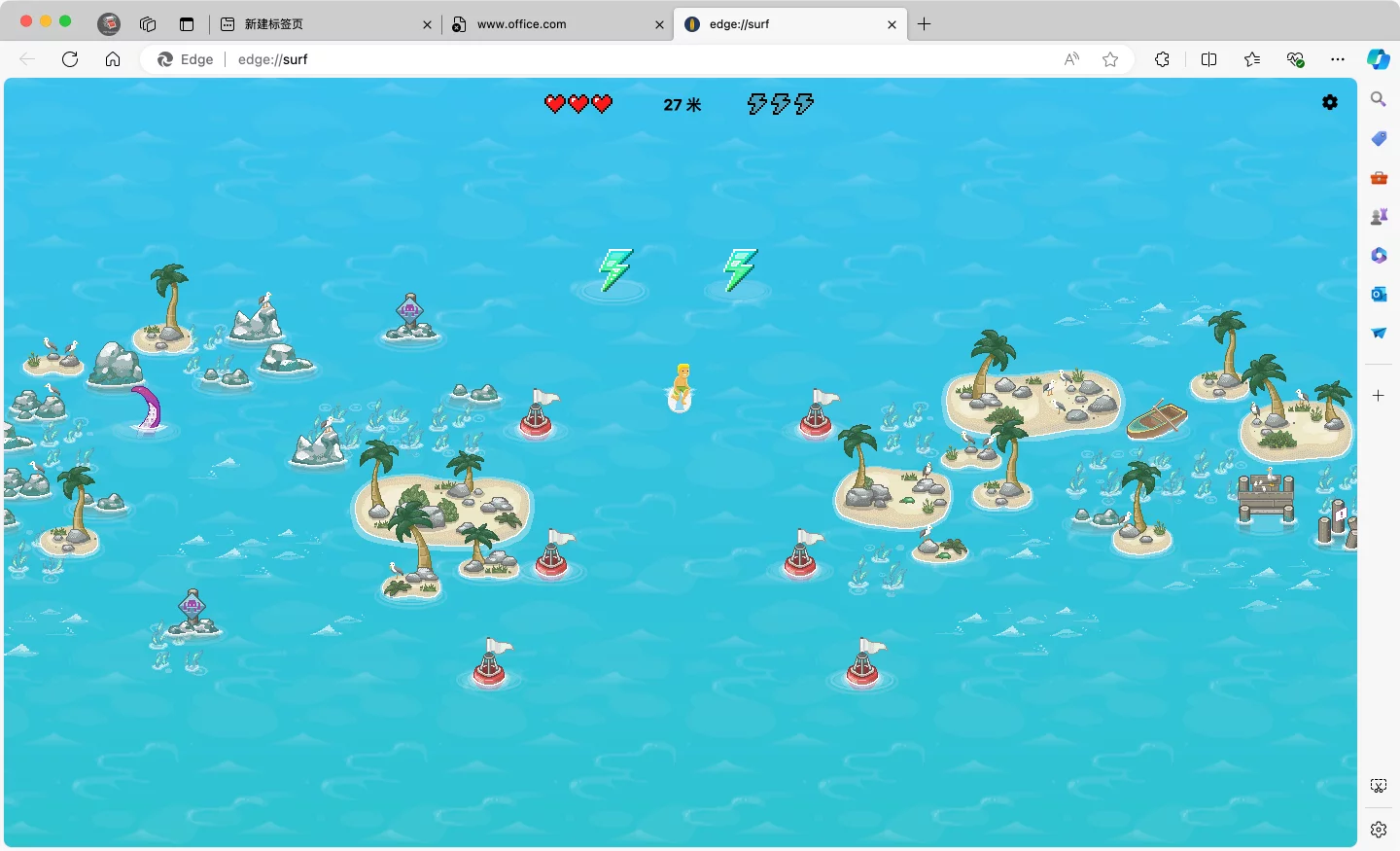Open sidebar Games chess icon

click(x=1379, y=217)
